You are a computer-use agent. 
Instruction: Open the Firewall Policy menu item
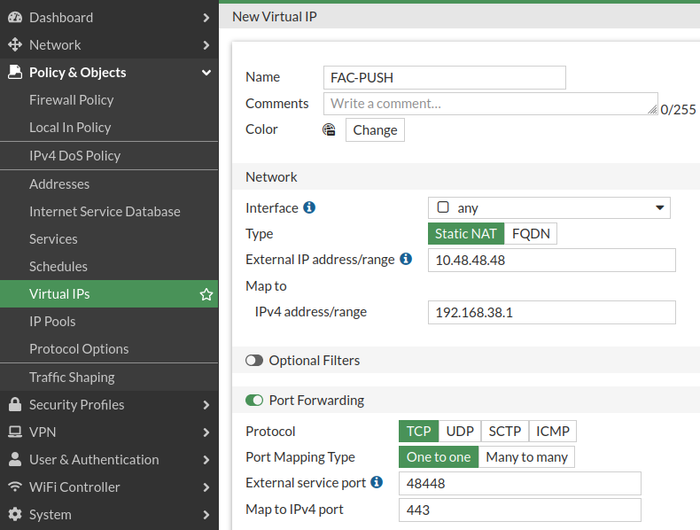tap(71, 100)
